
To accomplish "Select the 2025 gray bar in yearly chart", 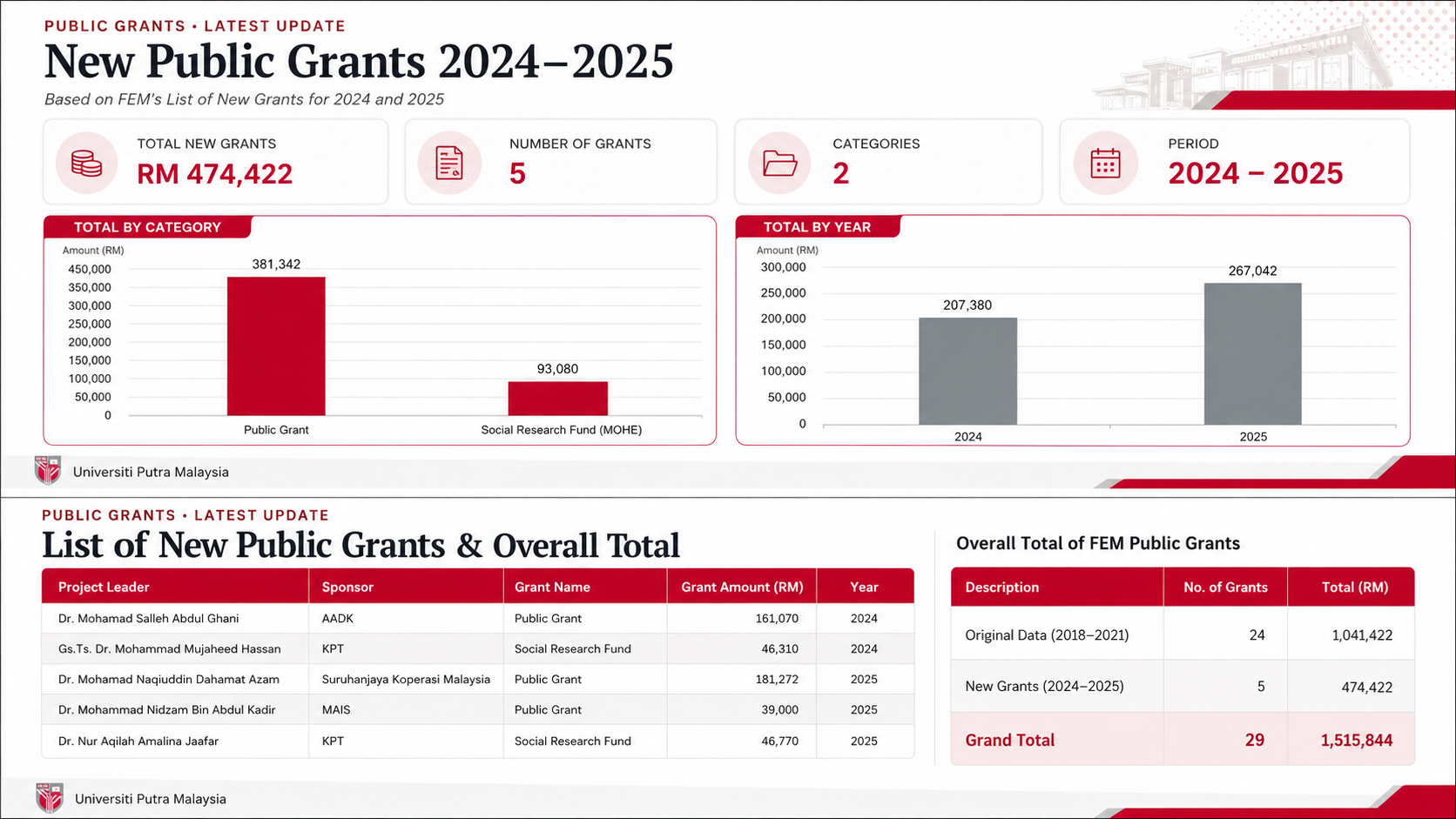I will (1253, 353).
